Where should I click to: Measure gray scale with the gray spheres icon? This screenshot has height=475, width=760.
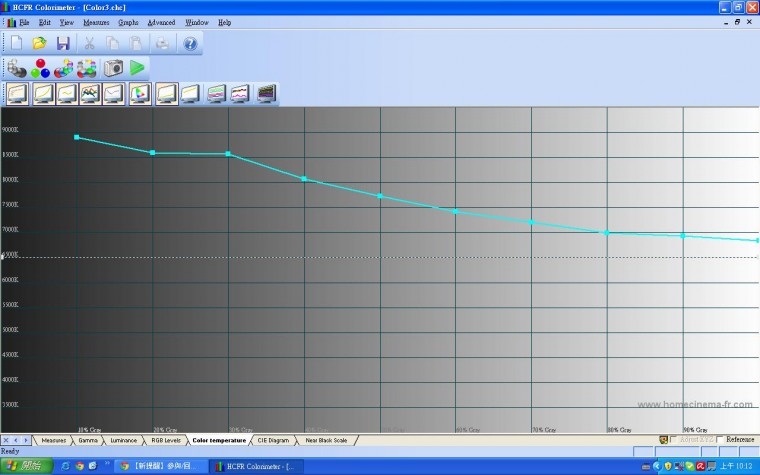pyautogui.click(x=17, y=68)
